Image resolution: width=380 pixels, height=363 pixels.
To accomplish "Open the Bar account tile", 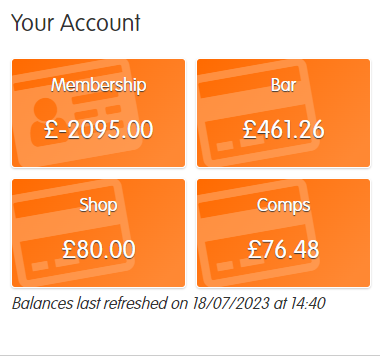I will 283,113.
